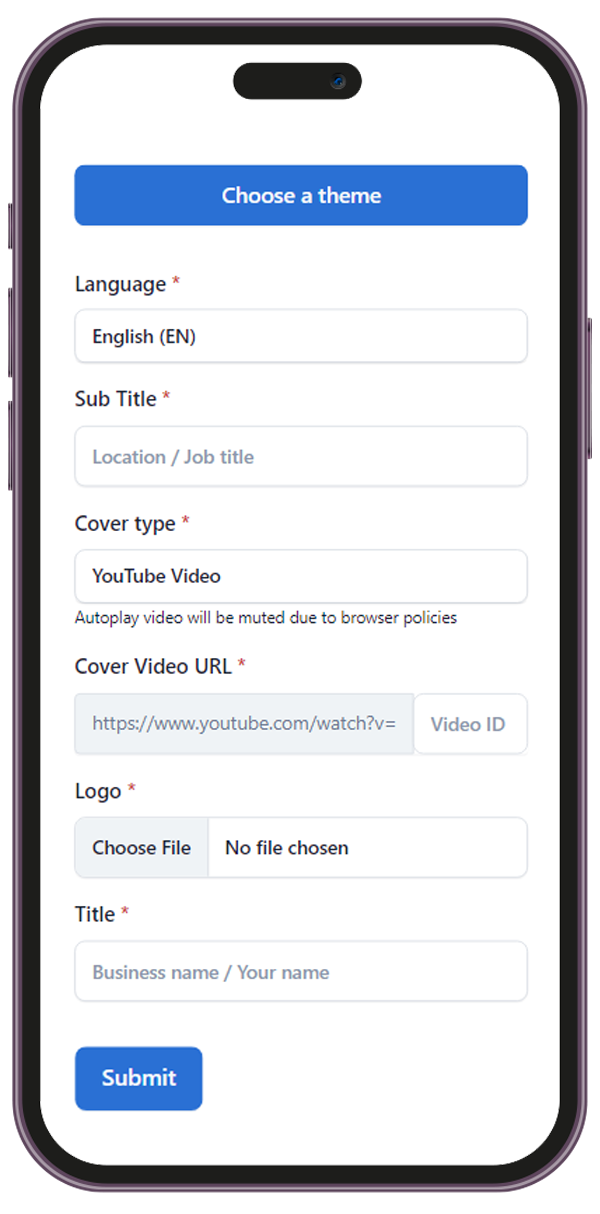Click the Language field label
Image resolution: width=600 pixels, height=1214 pixels.
[x=120, y=284]
